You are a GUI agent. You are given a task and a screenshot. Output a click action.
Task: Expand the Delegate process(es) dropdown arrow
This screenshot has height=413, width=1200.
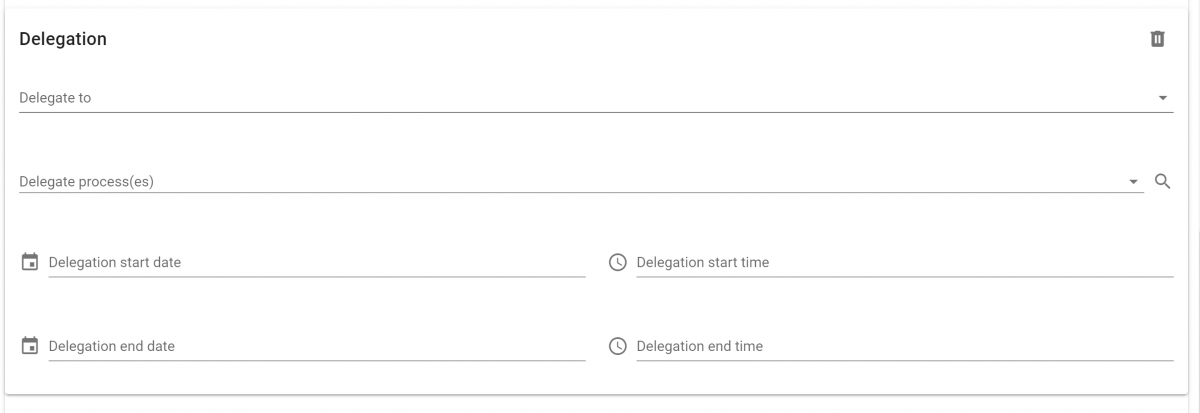(1133, 182)
